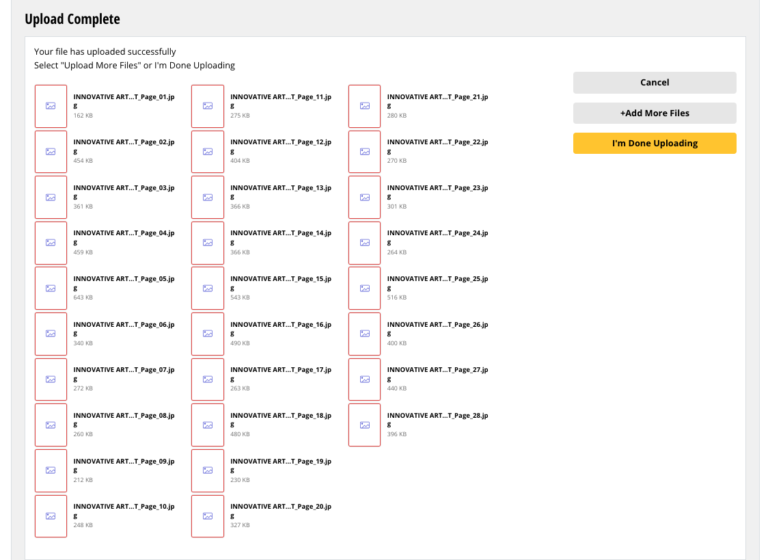This screenshot has height=560, width=768.
Task: Select the Page_28 file icon
Action: (365, 425)
